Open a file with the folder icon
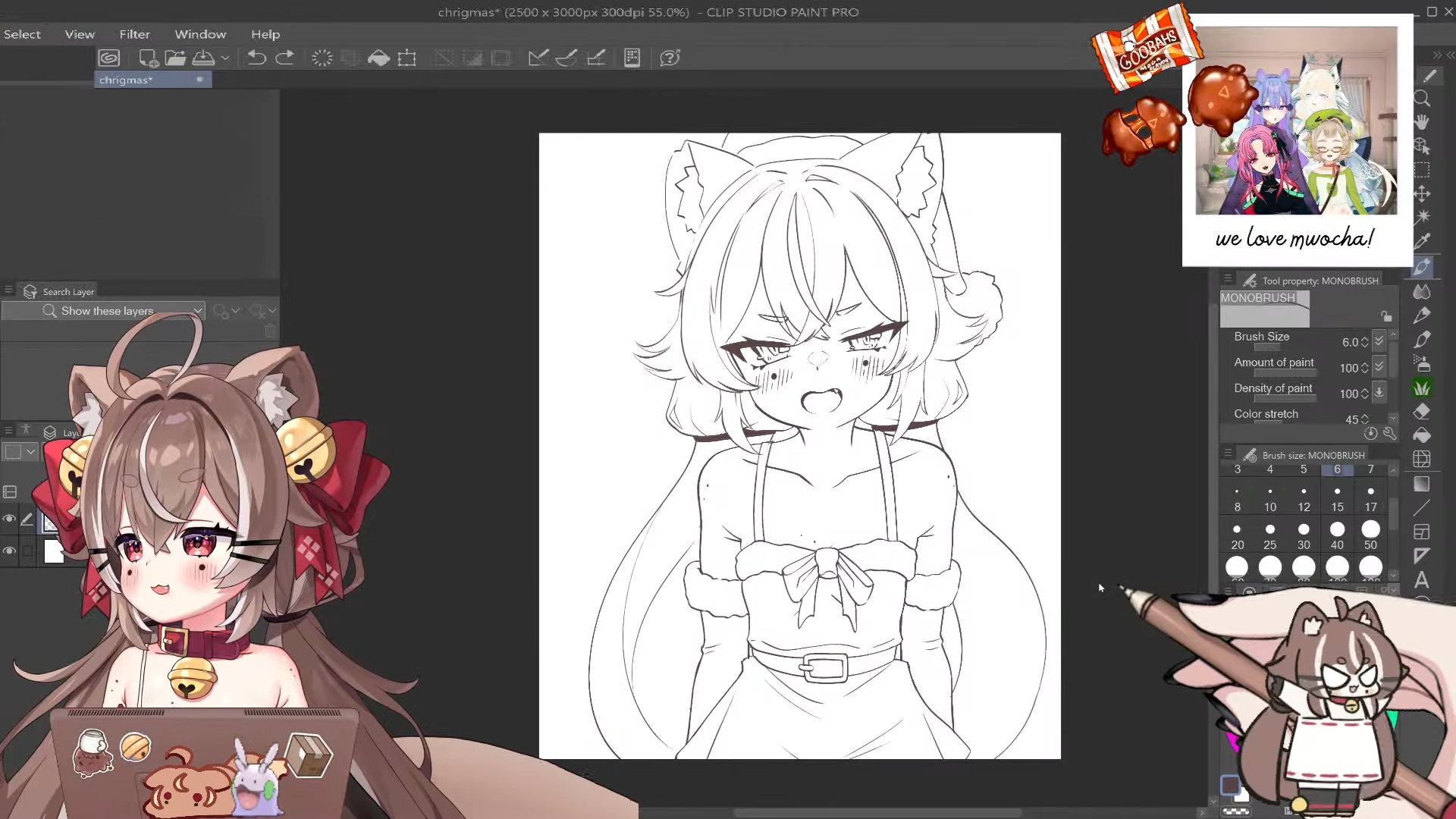Screen dimensions: 1456x819 pos(175,58)
